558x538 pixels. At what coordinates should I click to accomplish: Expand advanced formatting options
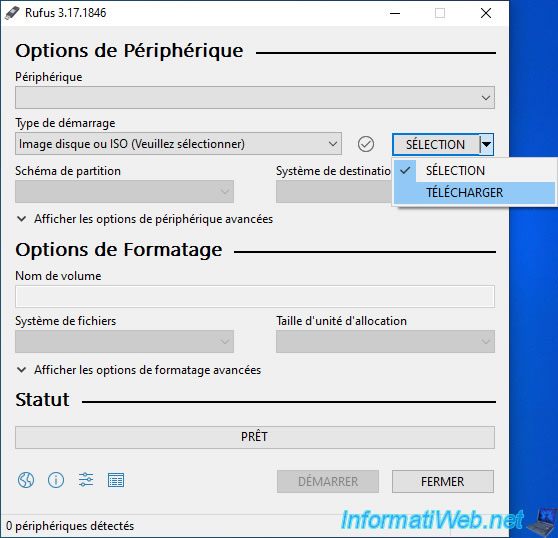point(139,370)
